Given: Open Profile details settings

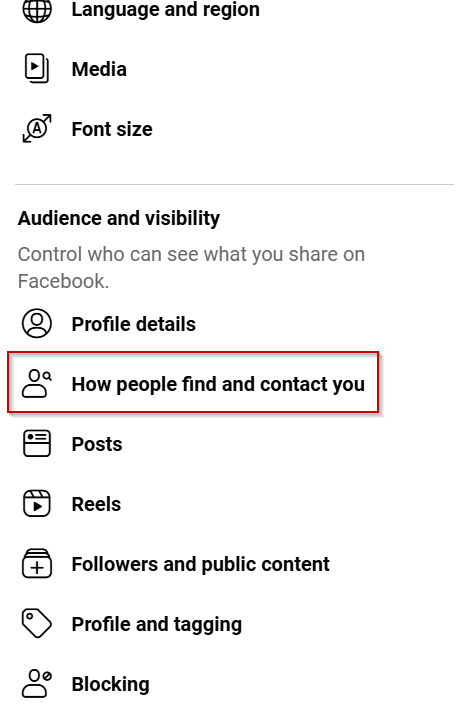Looking at the screenshot, I should click(134, 324).
